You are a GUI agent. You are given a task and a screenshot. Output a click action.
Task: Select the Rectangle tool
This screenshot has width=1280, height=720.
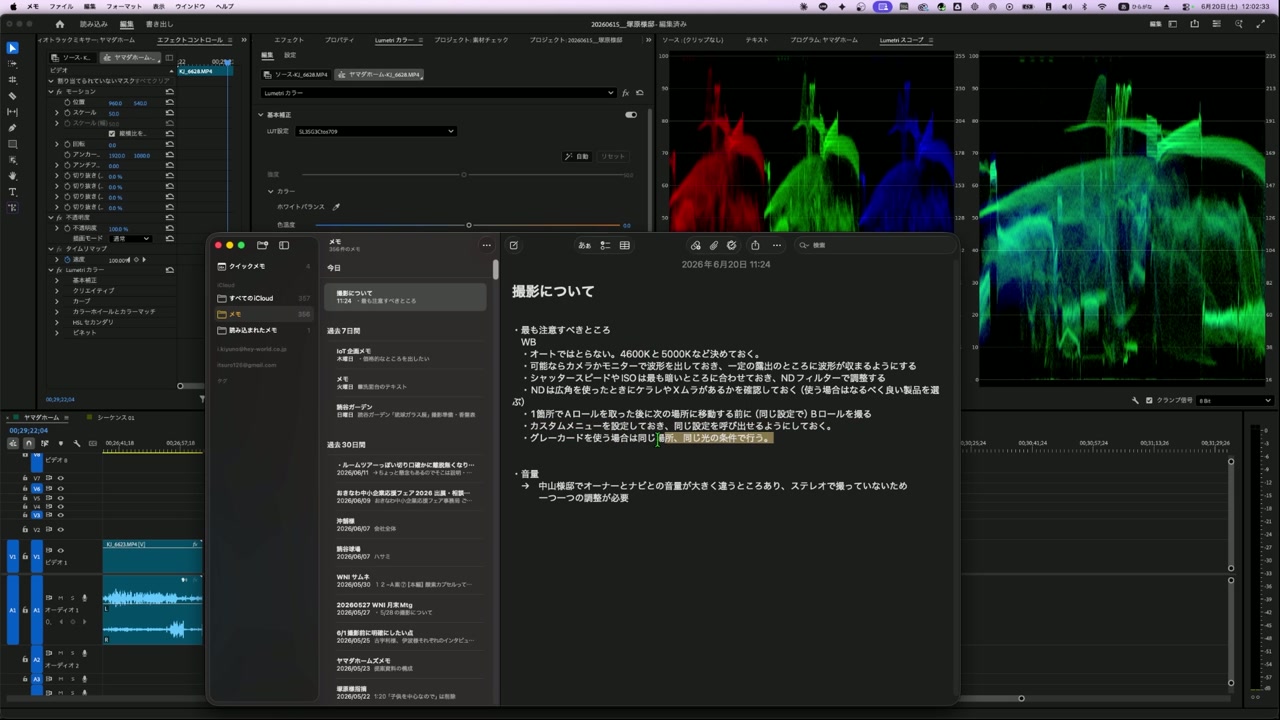coord(12,144)
